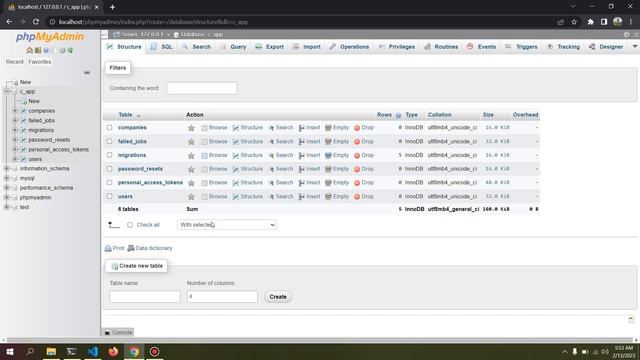Open the Console bar
The width and height of the screenshot is (640, 360).
point(118,333)
